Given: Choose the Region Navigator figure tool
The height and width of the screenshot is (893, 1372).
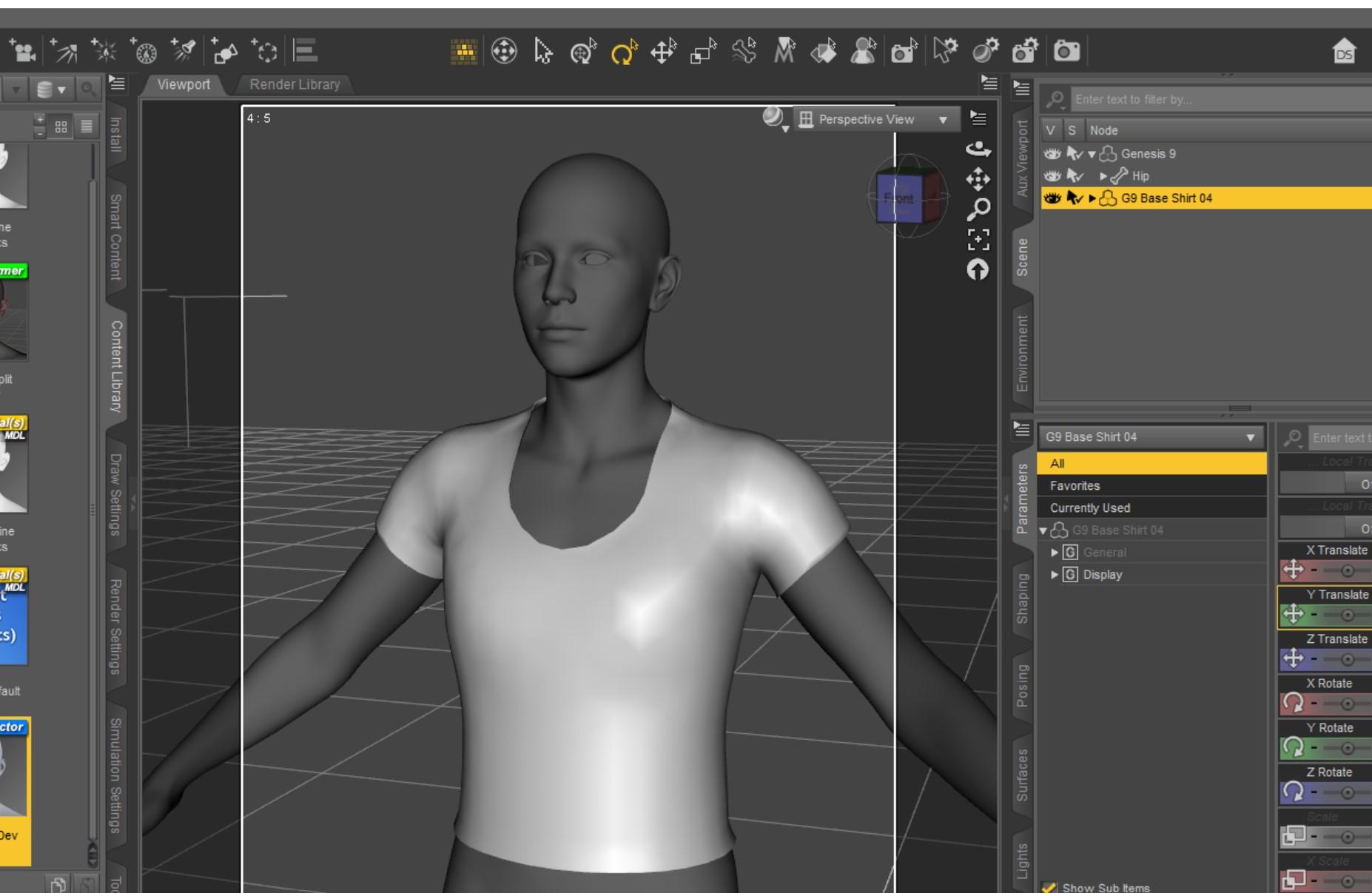Looking at the screenshot, I should pyautogui.click(x=863, y=51).
